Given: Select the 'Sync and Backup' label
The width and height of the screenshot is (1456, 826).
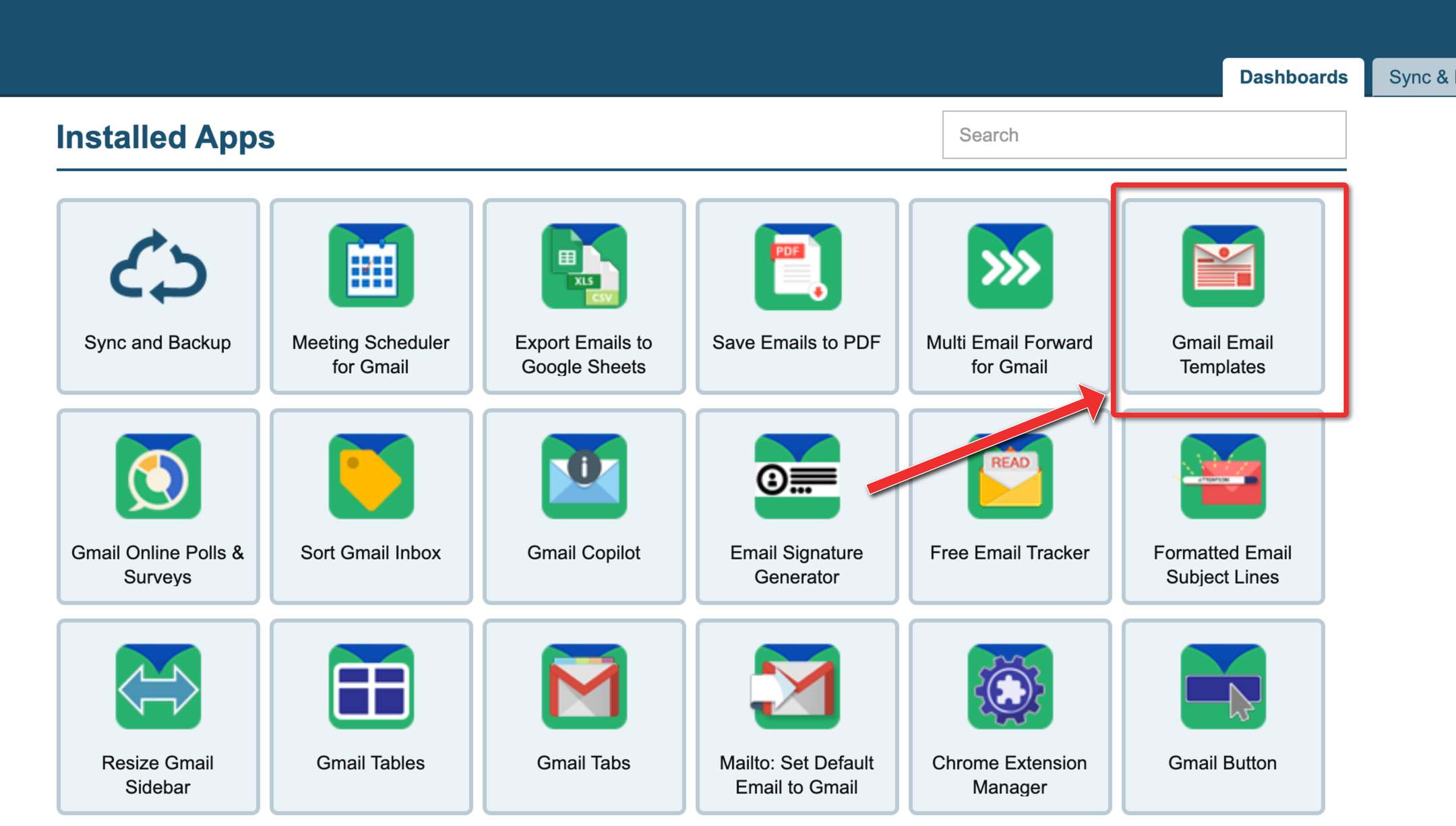Looking at the screenshot, I should click(158, 342).
